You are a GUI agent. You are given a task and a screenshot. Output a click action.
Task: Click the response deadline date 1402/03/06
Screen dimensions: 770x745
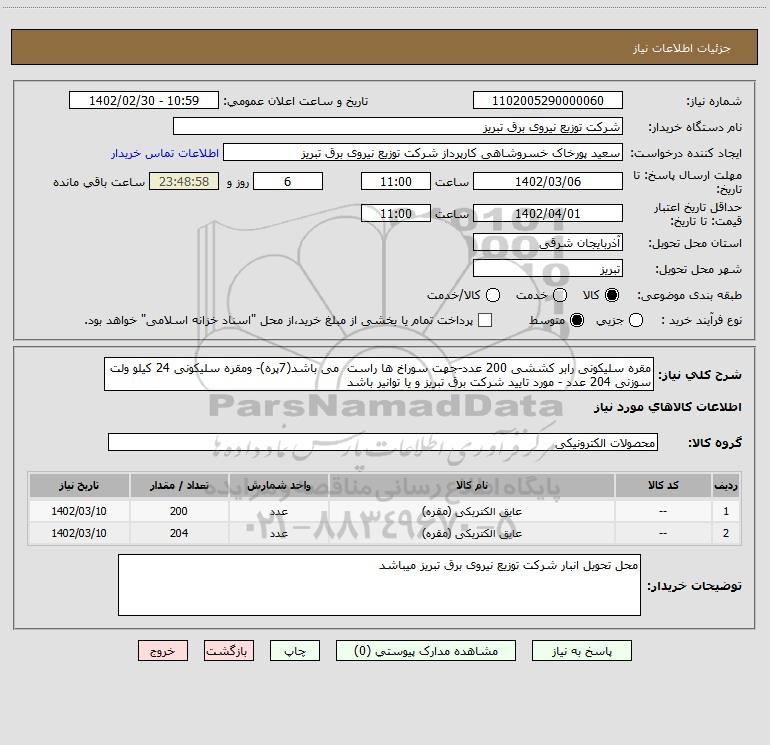[x=548, y=181]
